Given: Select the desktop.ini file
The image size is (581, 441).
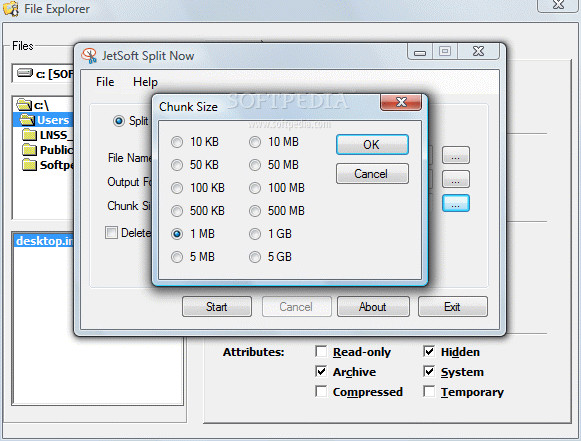Looking at the screenshot, I should pos(44,241).
